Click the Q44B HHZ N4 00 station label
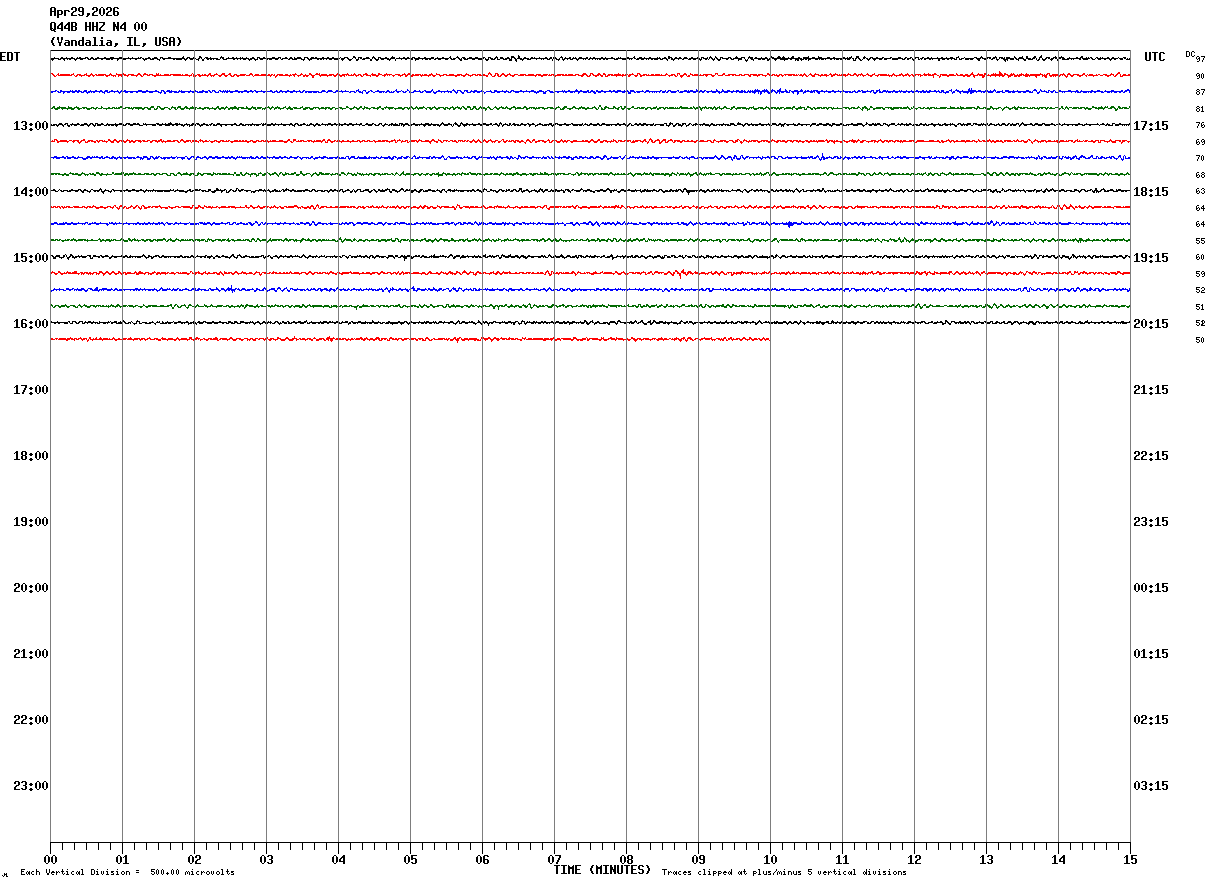 point(98,27)
